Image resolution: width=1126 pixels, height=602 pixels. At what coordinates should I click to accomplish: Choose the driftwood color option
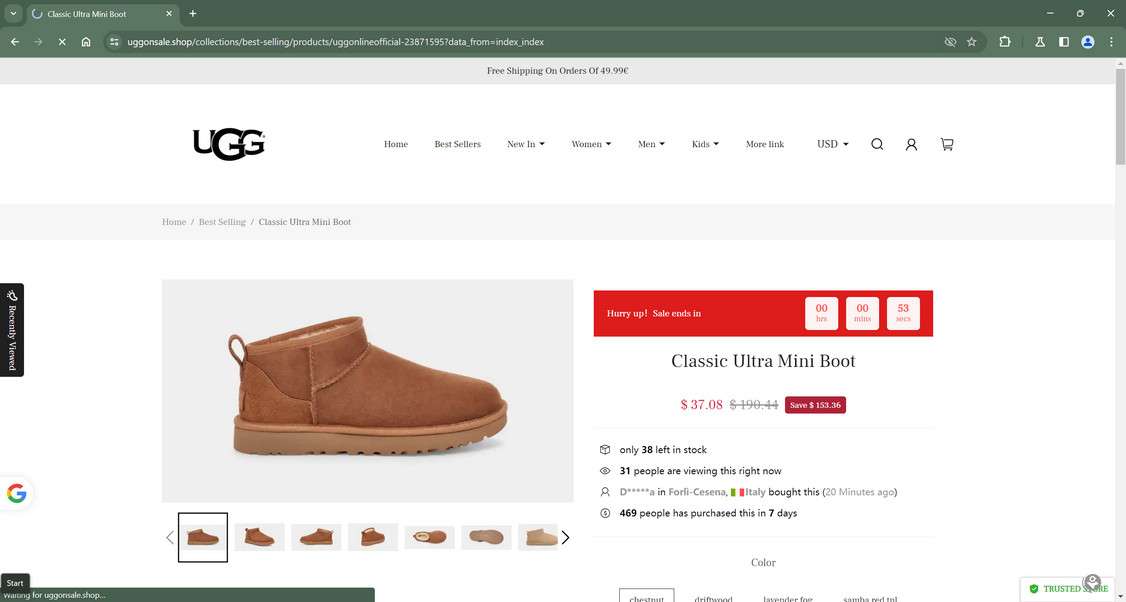(713, 597)
